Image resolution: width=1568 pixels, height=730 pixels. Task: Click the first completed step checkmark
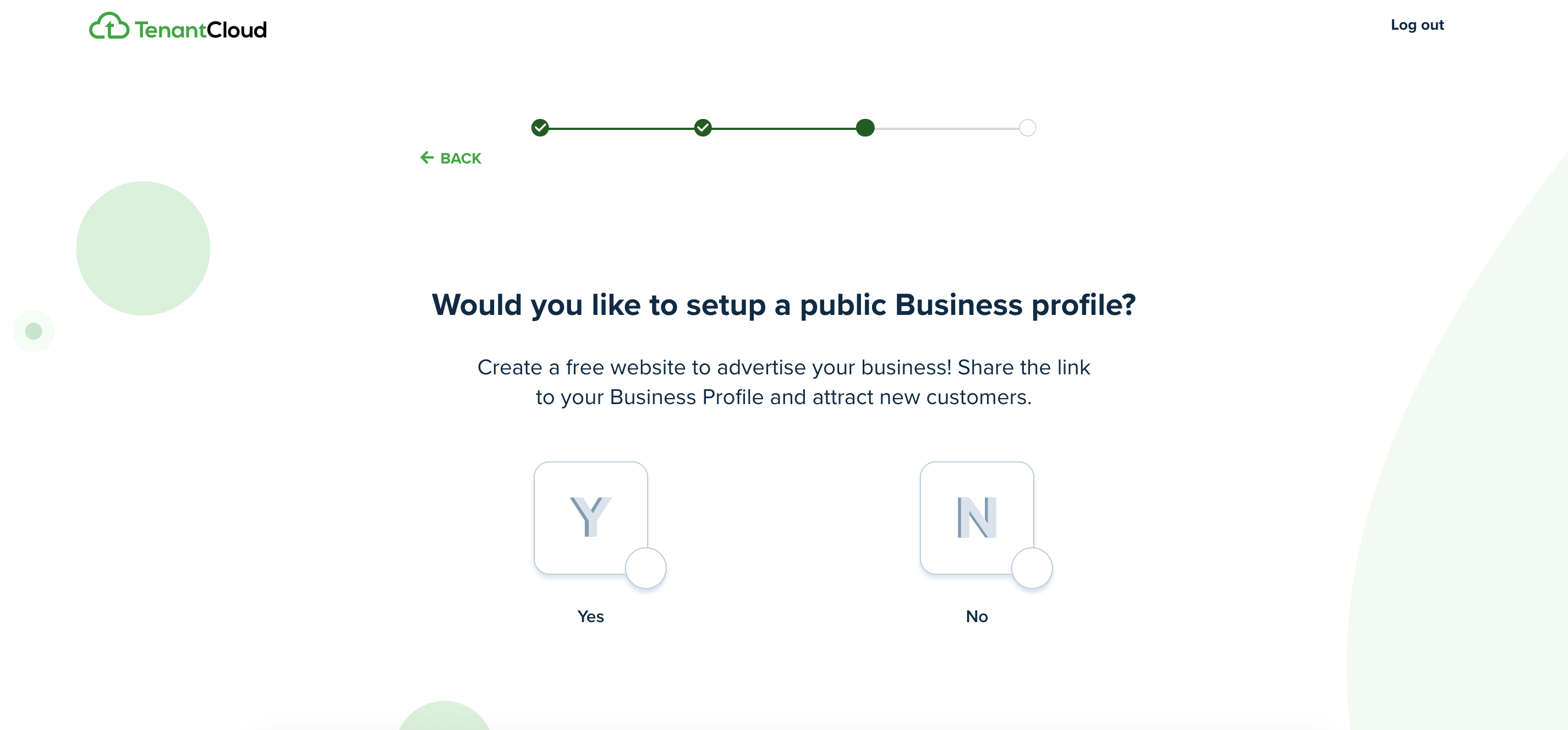[540, 128]
